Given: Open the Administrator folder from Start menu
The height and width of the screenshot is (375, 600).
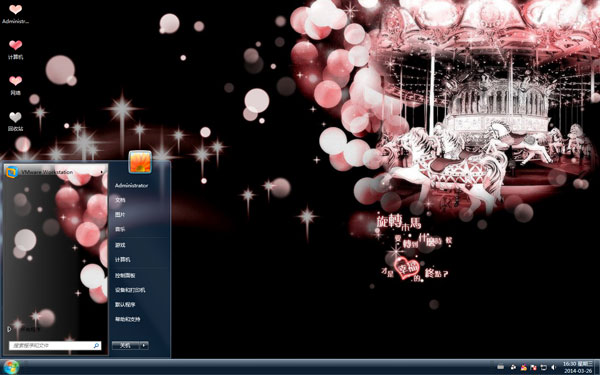Looking at the screenshot, I should point(131,186).
